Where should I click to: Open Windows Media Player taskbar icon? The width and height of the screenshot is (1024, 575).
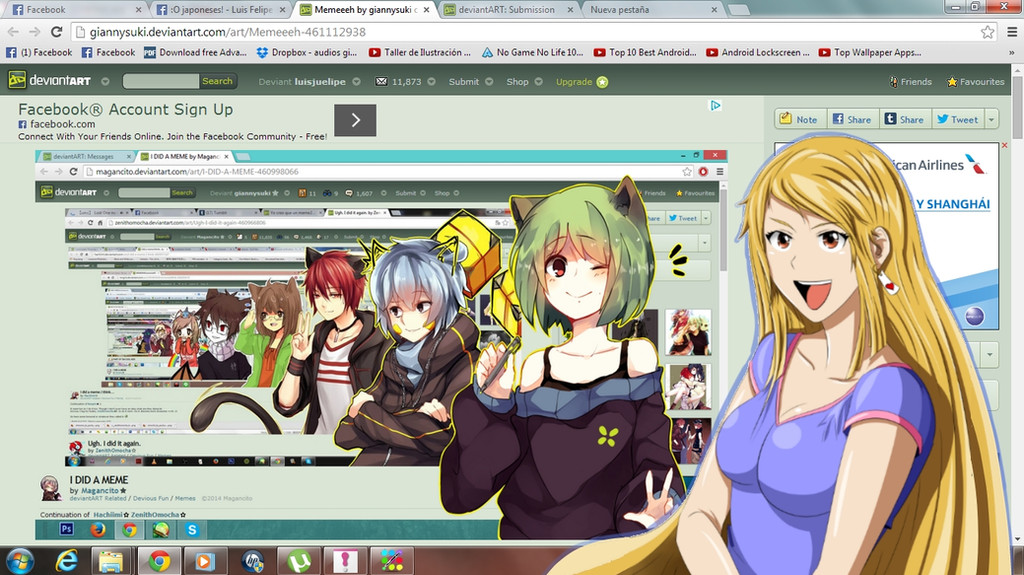pyautogui.click(x=205, y=561)
